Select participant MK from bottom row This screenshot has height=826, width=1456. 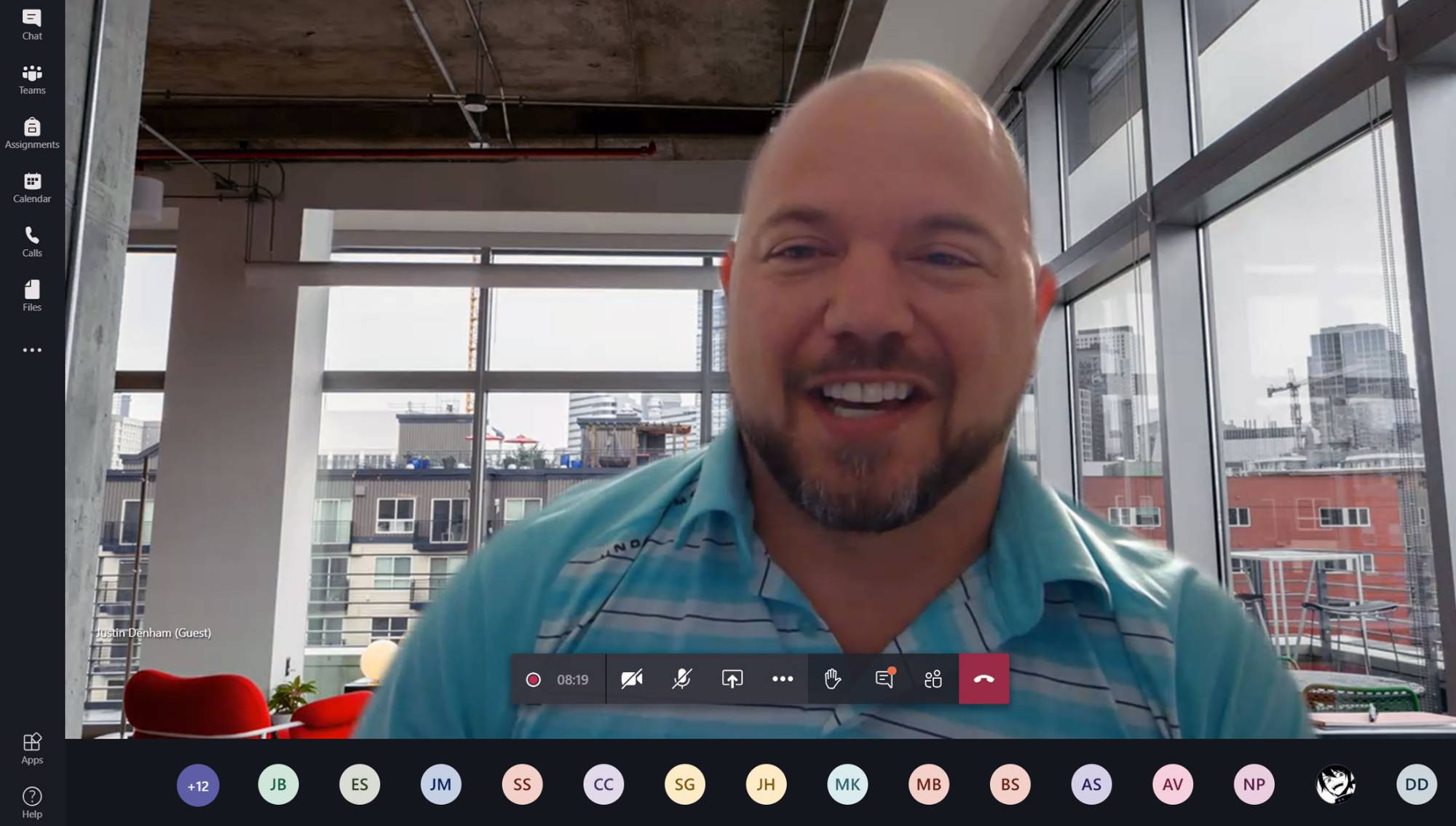point(847,783)
